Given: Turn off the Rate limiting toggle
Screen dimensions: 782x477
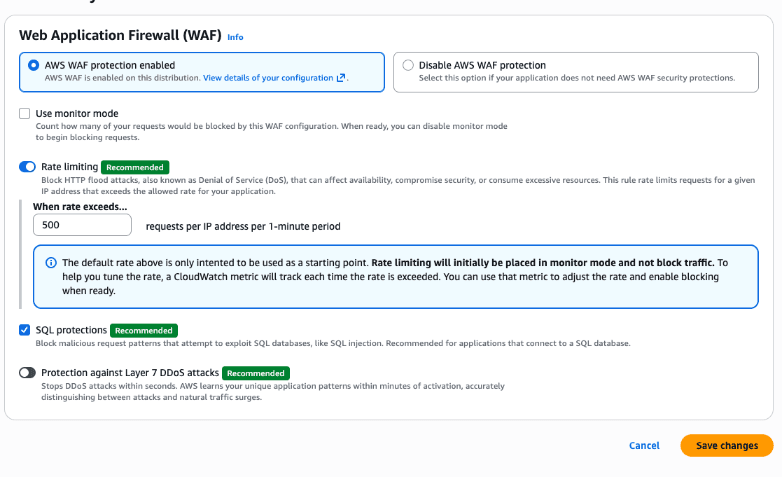Looking at the screenshot, I should pos(27,167).
